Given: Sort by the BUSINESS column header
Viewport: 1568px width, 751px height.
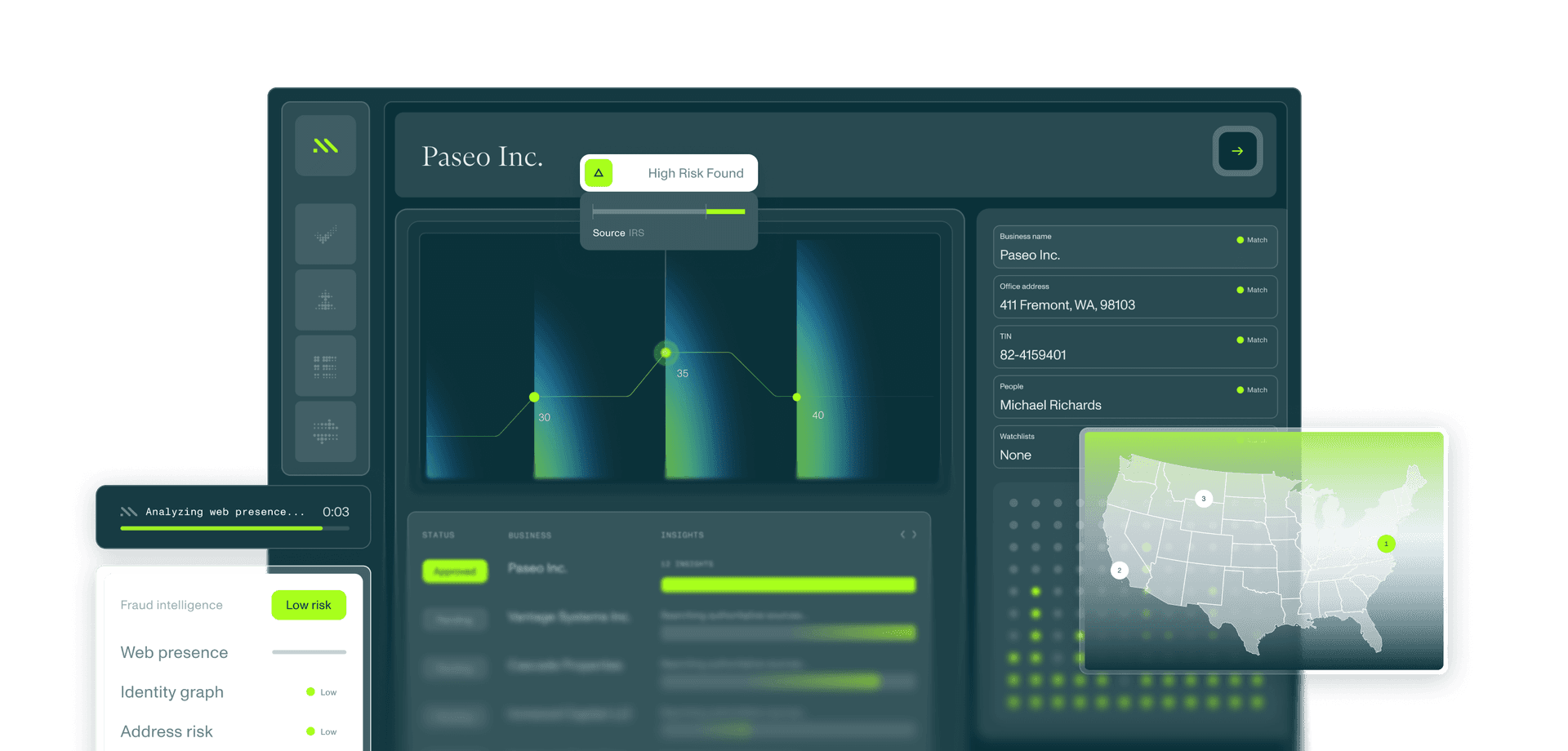Looking at the screenshot, I should click(x=529, y=535).
